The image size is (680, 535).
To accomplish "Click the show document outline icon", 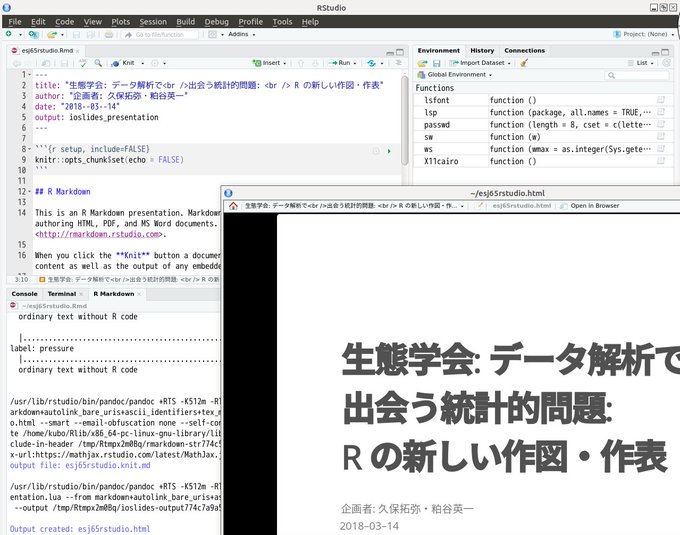I will (x=398, y=63).
